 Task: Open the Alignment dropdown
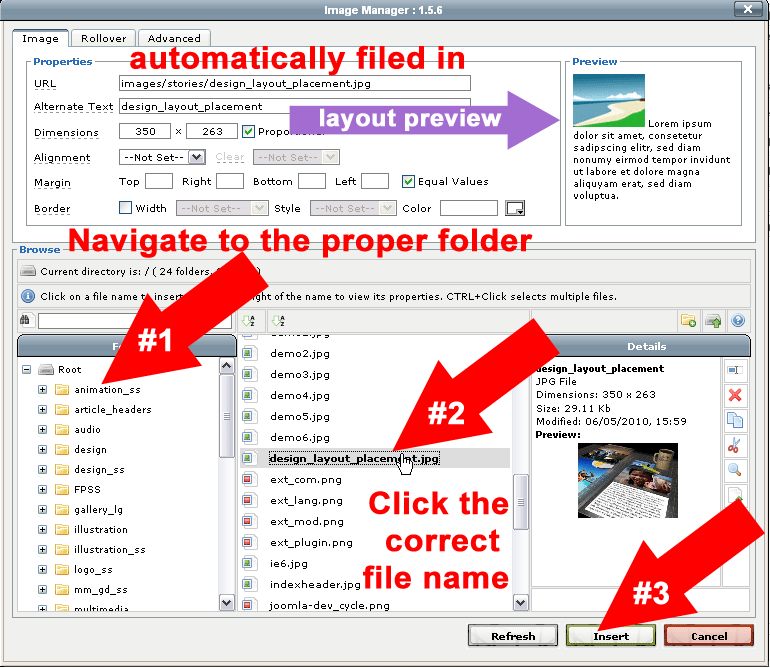click(162, 157)
